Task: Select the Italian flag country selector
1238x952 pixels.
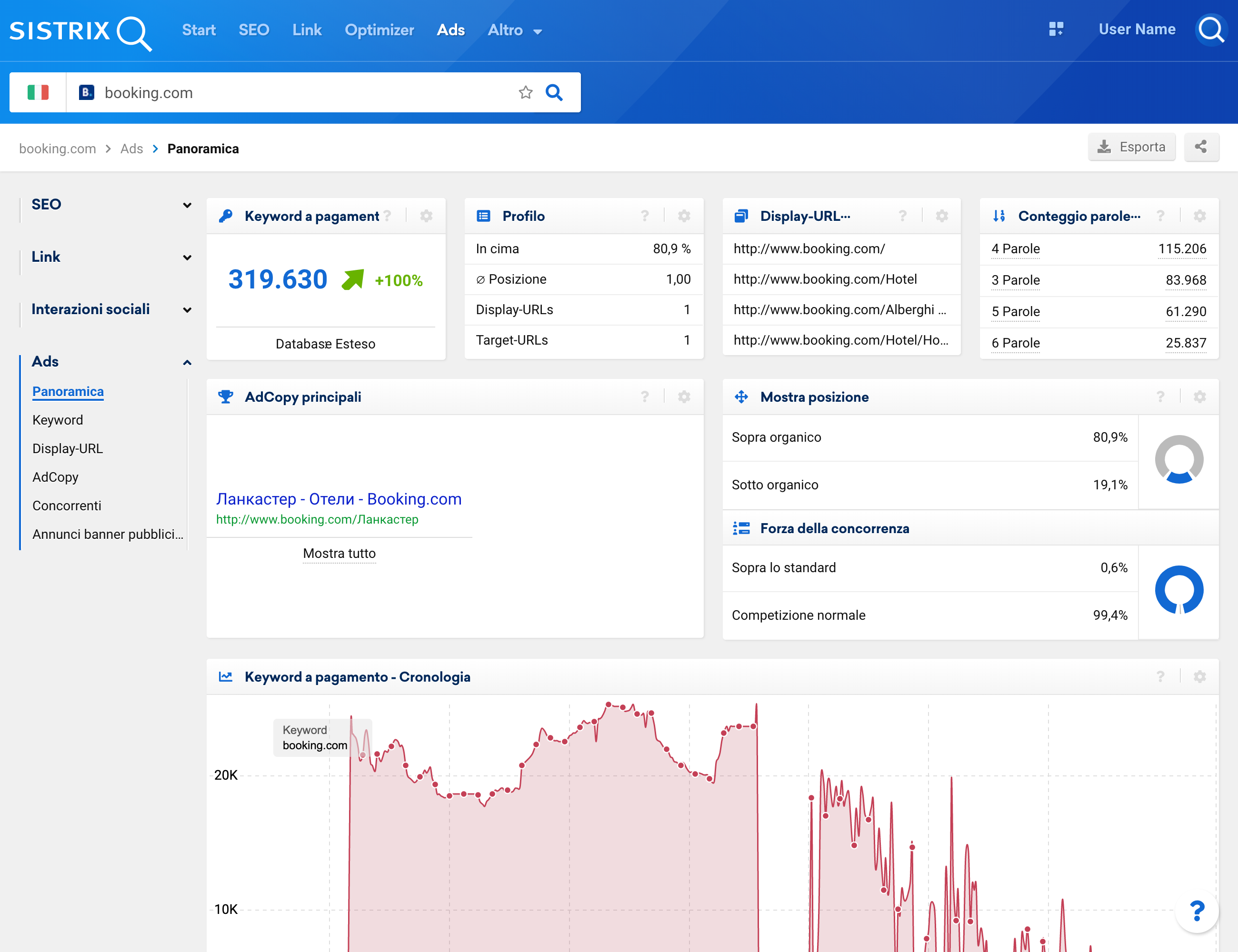Action: click(x=38, y=92)
